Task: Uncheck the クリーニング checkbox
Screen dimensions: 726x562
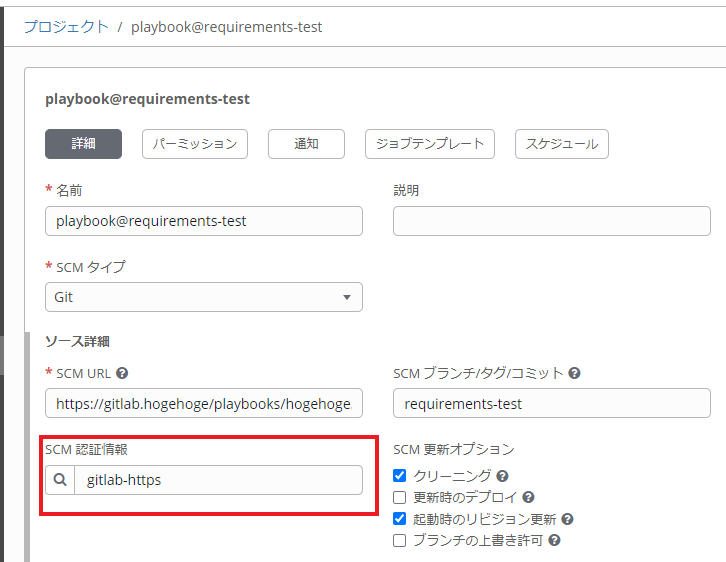Action: coord(400,475)
